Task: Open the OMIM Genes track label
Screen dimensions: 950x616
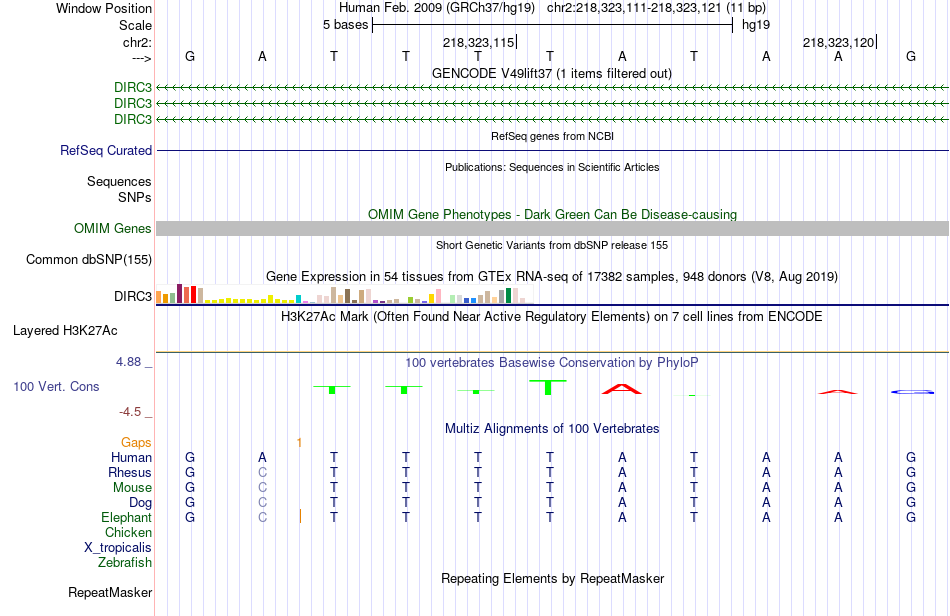Action: click(x=113, y=228)
